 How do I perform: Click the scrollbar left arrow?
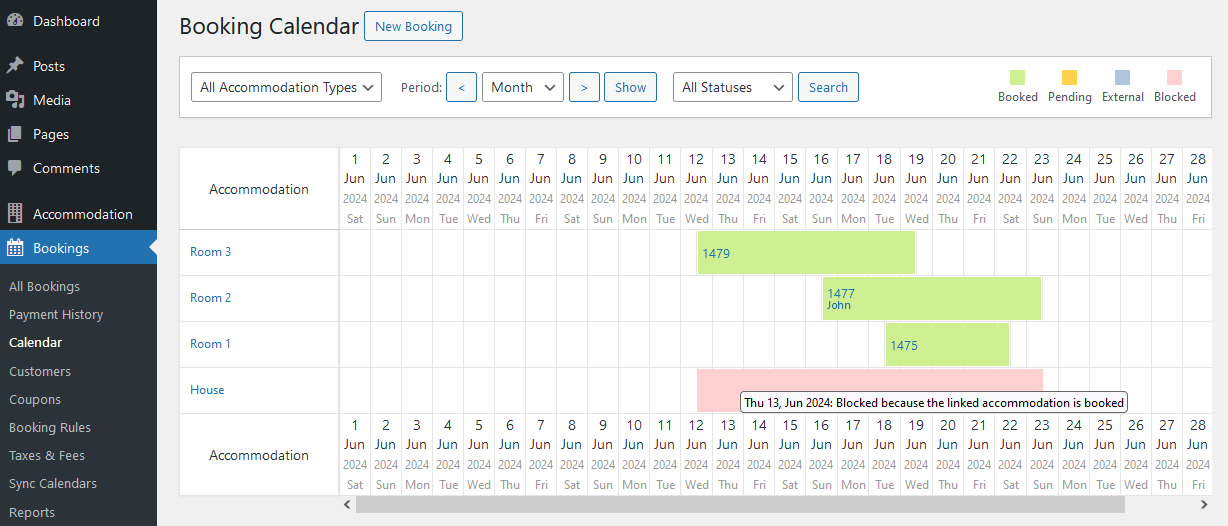coord(347,505)
